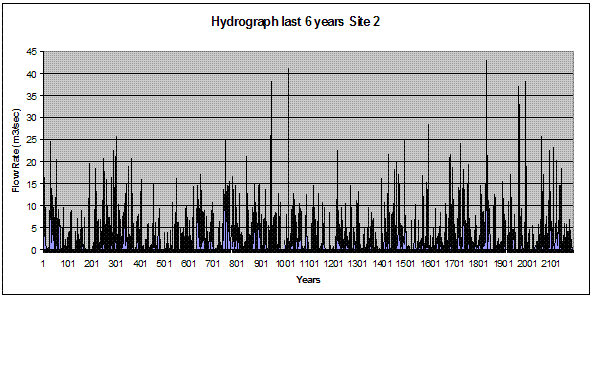Click the x-axis label '1301'
This screenshot has width=593, height=384.
(358, 263)
